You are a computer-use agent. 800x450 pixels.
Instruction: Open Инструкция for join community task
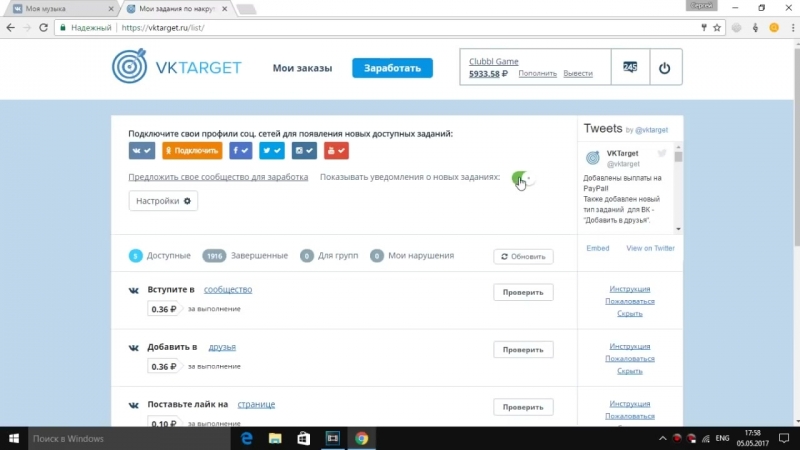[630, 289]
